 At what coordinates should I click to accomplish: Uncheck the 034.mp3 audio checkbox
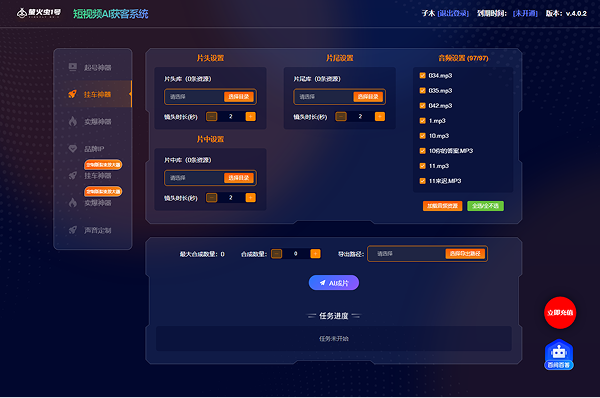(x=422, y=75)
